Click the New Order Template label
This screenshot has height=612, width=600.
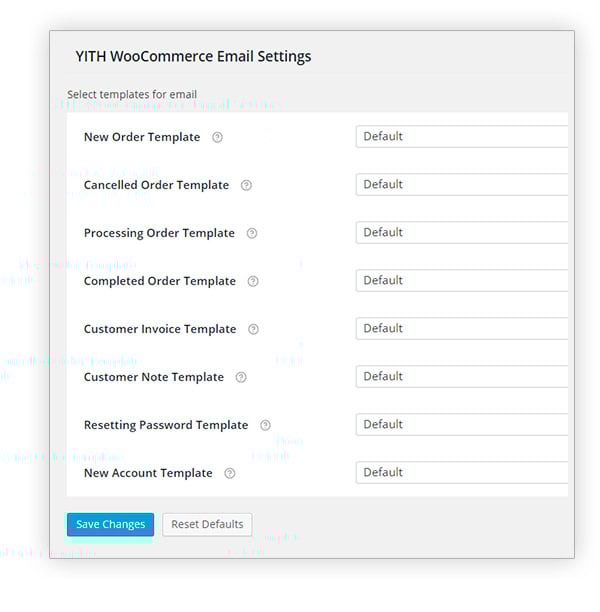(142, 138)
